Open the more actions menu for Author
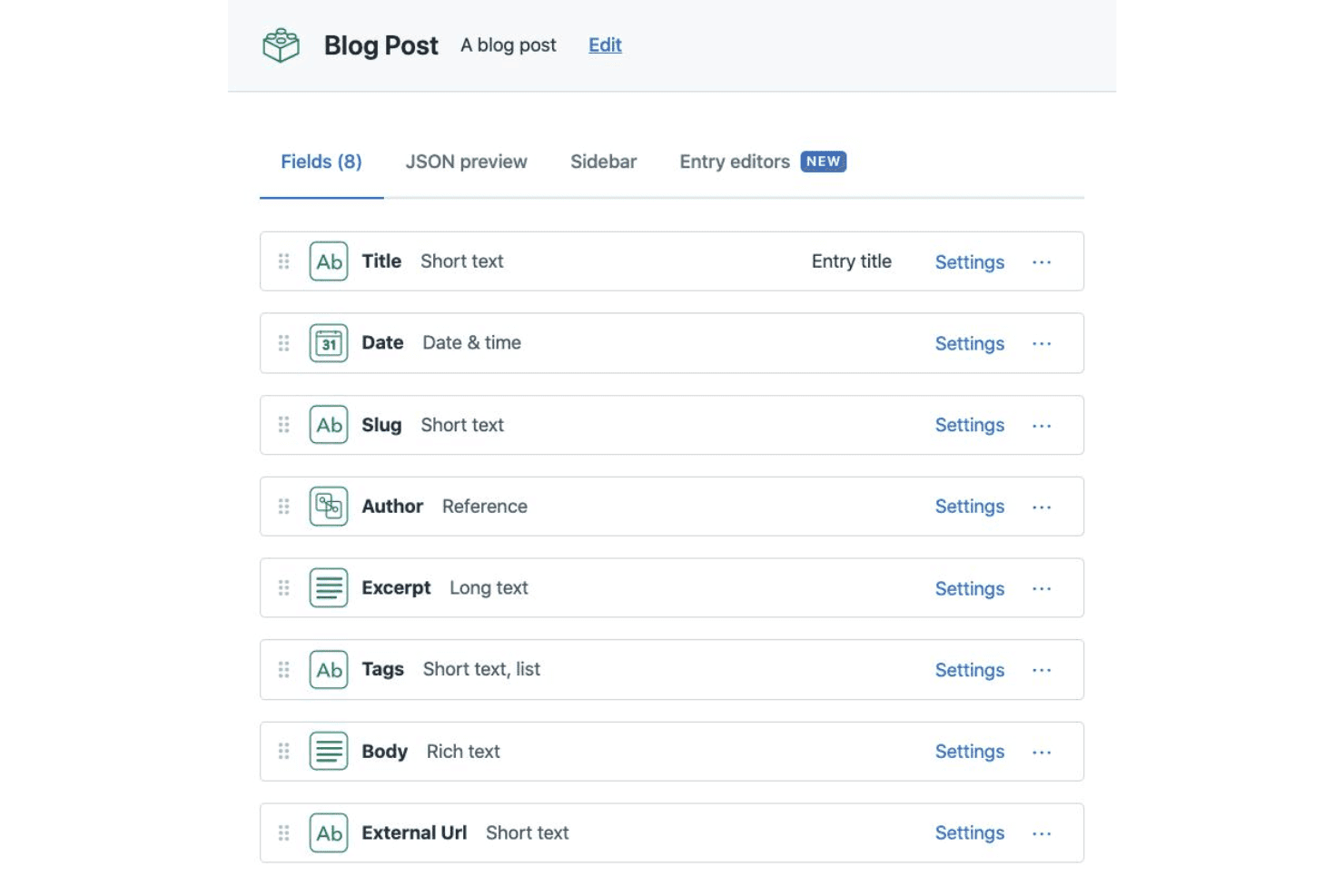The width and height of the screenshot is (1344, 896). [x=1042, y=507]
